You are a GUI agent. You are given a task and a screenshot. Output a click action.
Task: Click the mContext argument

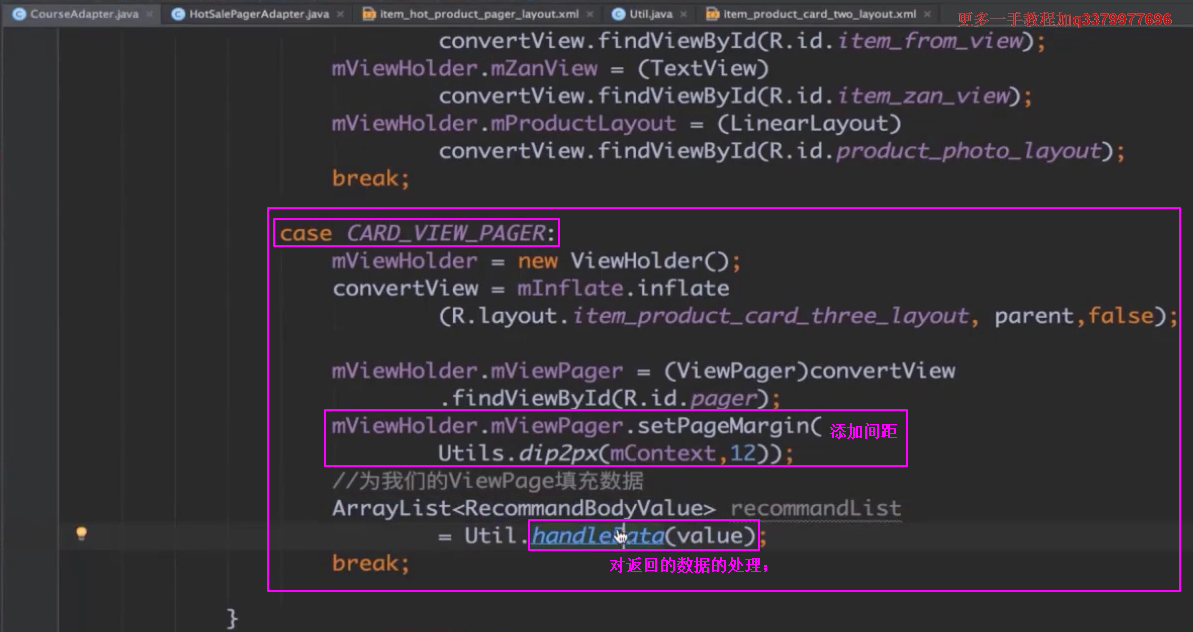point(663,454)
